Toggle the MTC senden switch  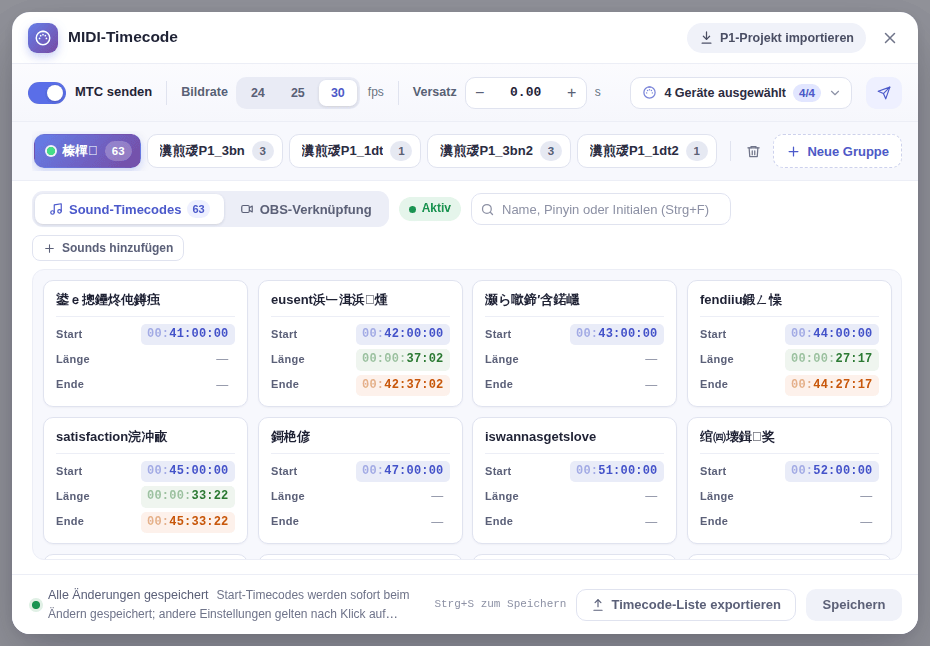coord(47,93)
